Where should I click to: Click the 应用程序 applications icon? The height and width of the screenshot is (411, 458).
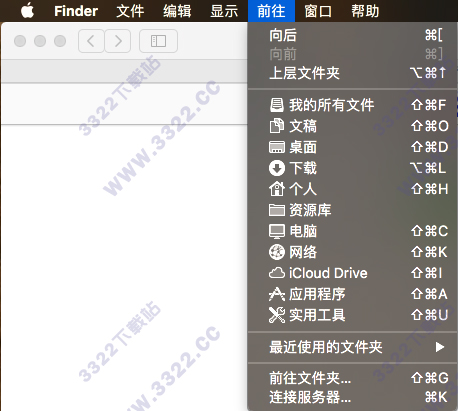(x=277, y=294)
